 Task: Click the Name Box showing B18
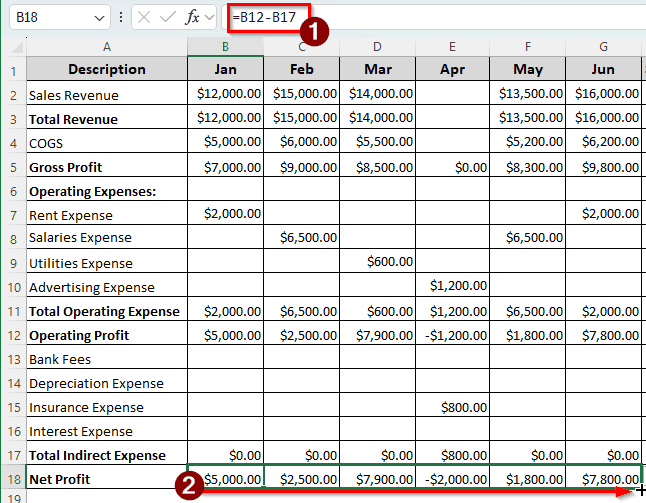coord(60,17)
